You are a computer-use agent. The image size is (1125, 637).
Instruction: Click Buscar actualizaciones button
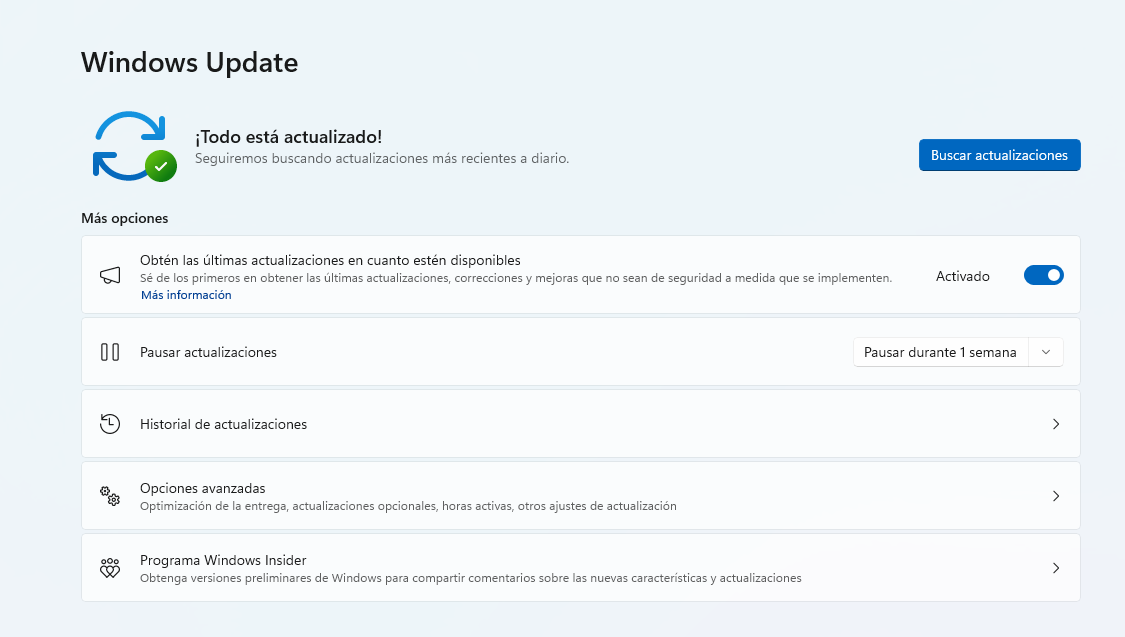tap(999, 155)
